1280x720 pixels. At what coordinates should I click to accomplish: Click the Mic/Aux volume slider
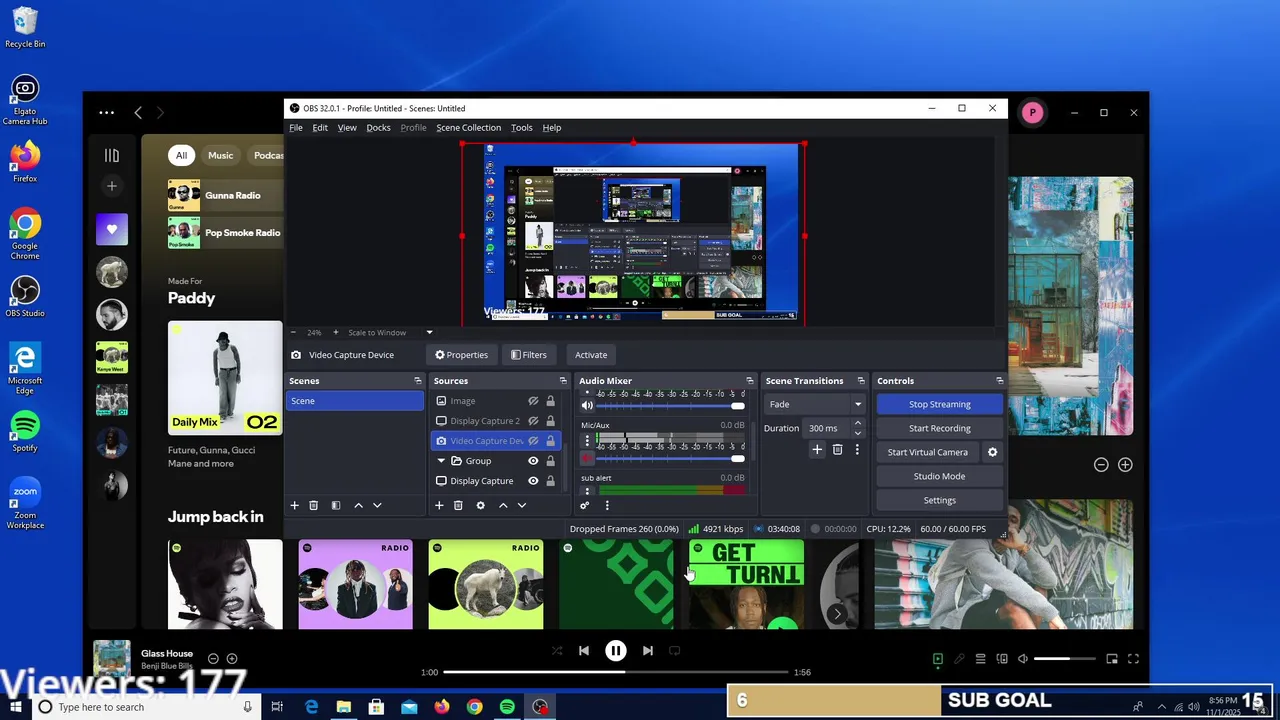[670, 459]
